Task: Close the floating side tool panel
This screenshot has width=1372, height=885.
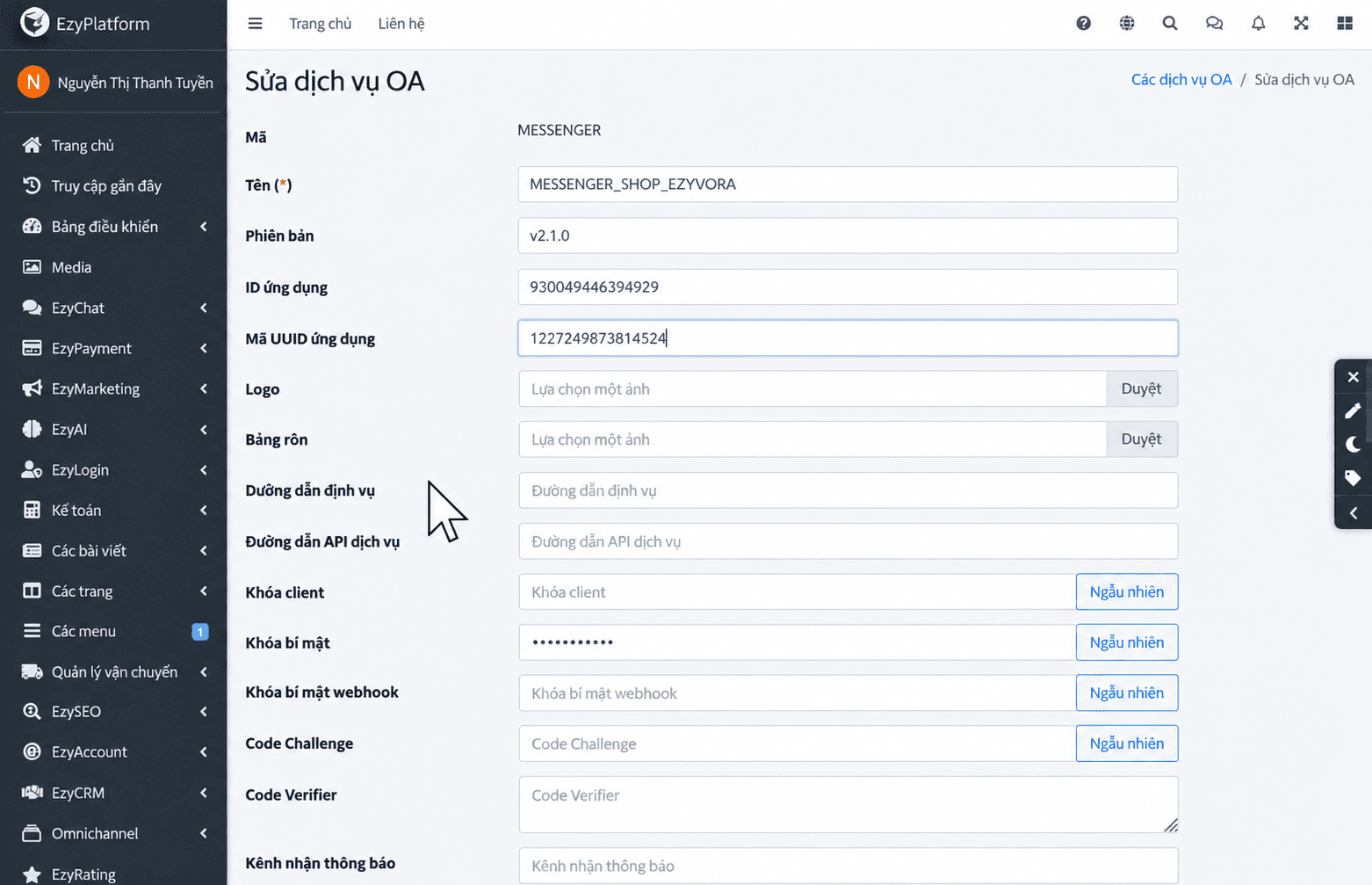Action: coord(1353,377)
